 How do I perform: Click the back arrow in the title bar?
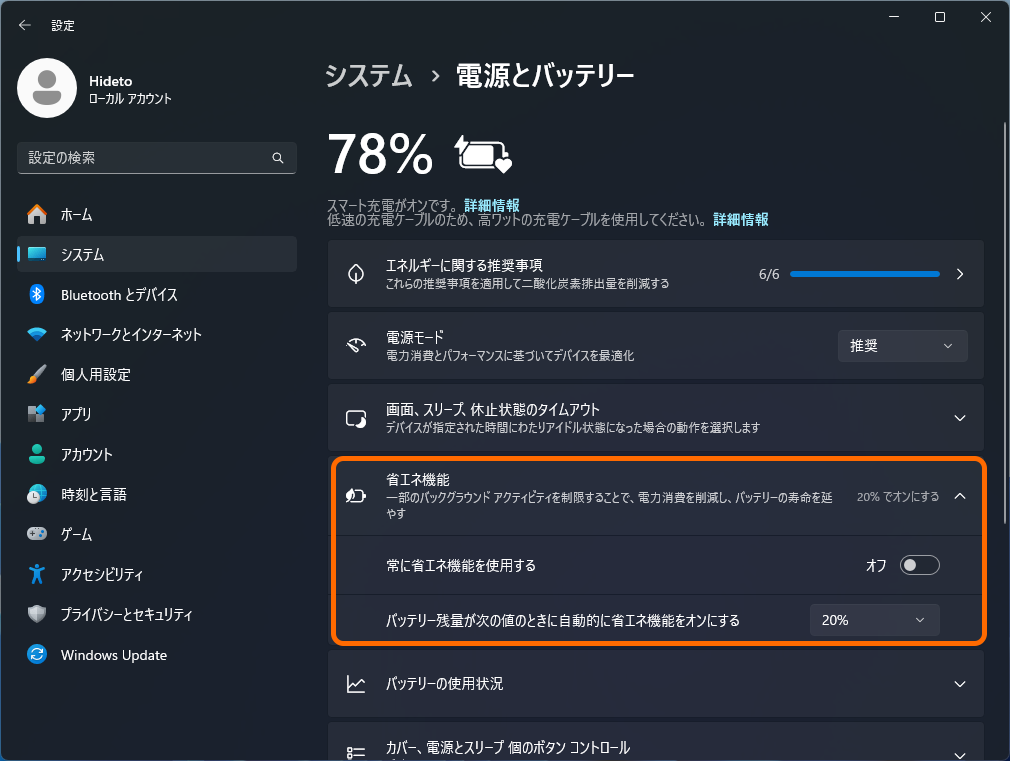point(24,25)
